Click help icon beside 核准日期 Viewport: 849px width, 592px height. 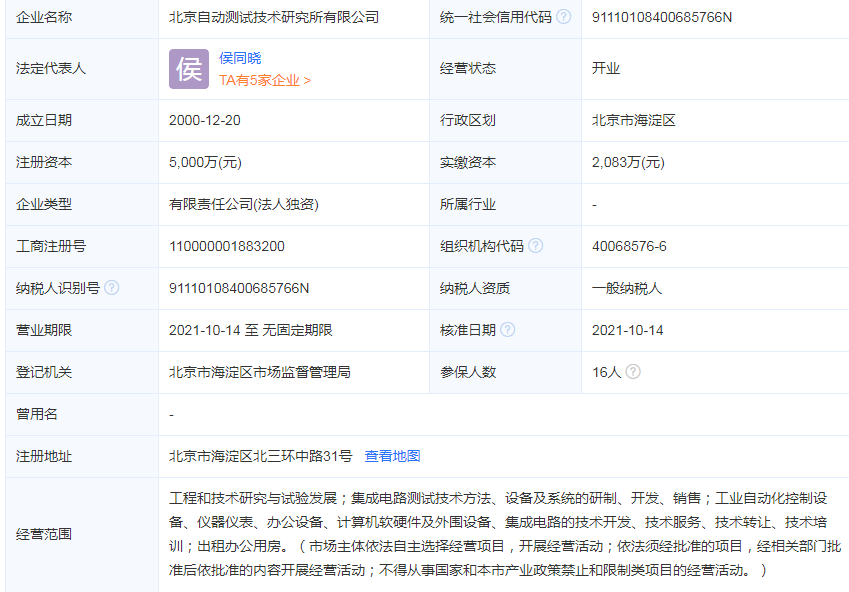point(507,329)
